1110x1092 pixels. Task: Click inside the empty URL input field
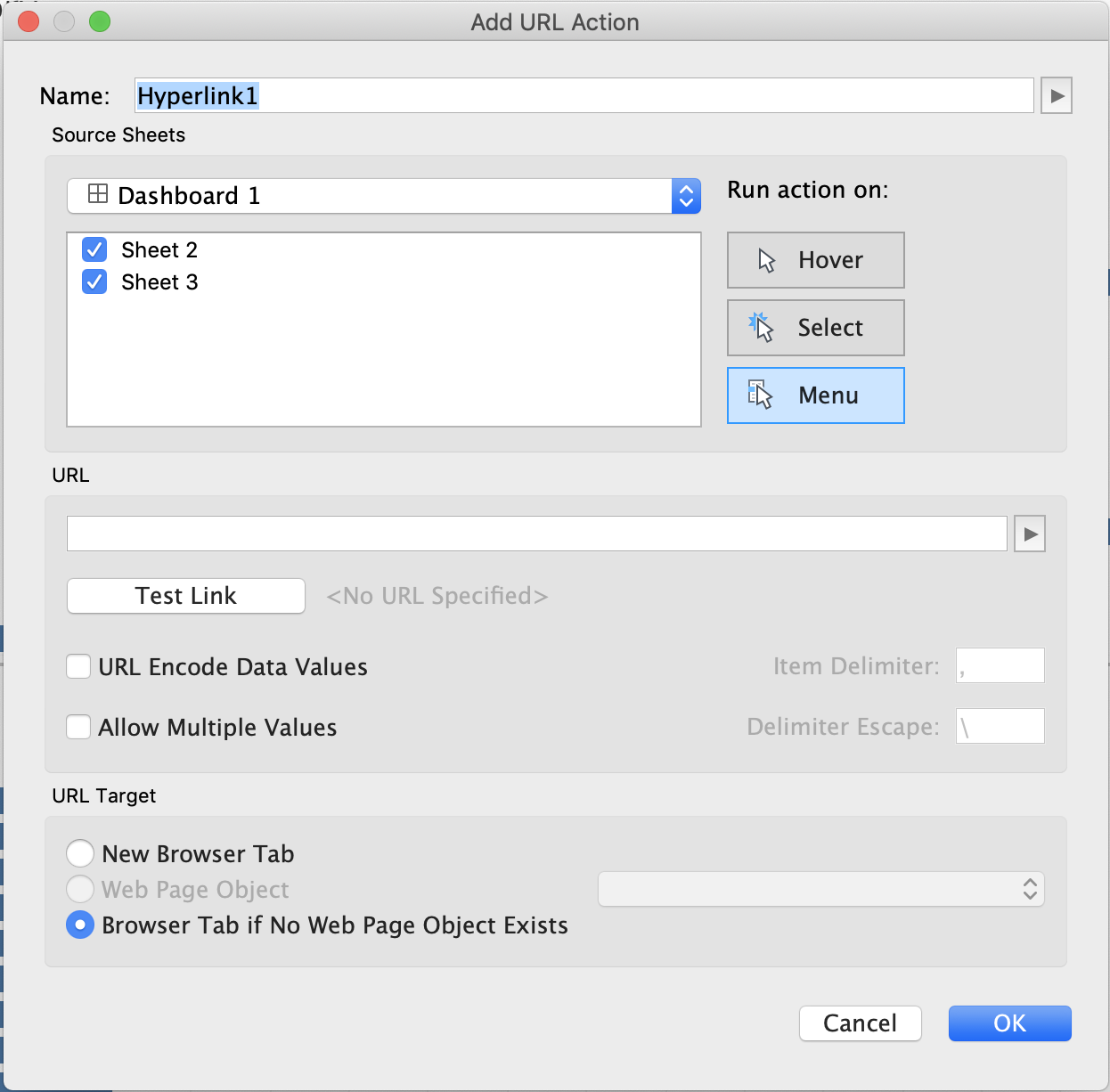pyautogui.click(x=536, y=534)
